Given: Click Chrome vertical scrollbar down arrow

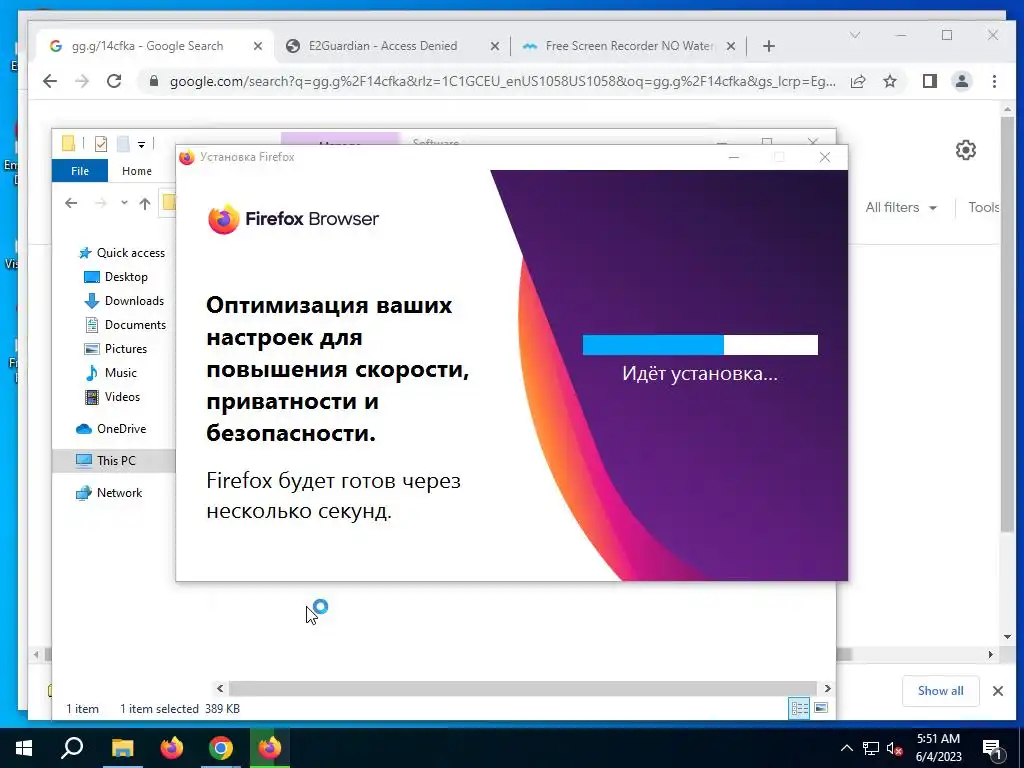Looking at the screenshot, I should click(1007, 637).
